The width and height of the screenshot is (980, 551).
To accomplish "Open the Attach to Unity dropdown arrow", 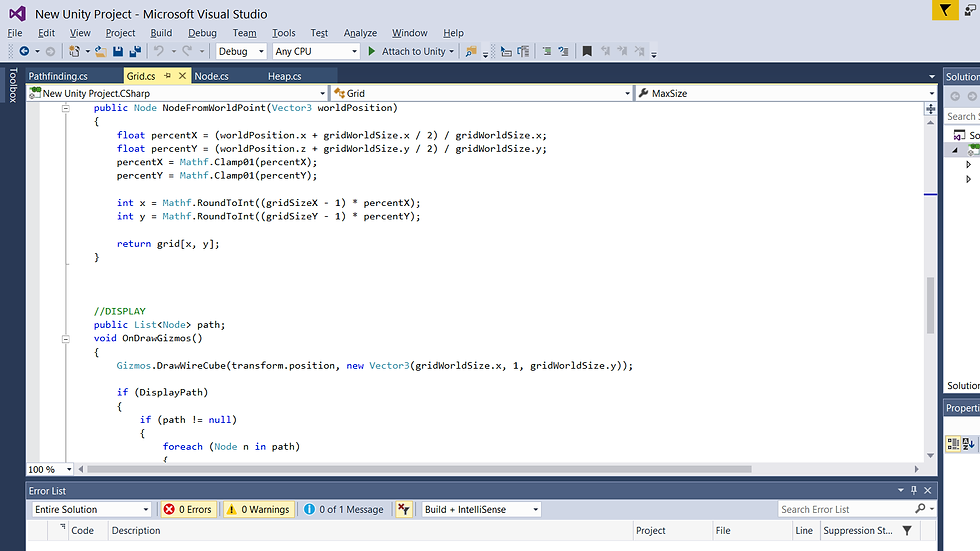I will [x=451, y=51].
